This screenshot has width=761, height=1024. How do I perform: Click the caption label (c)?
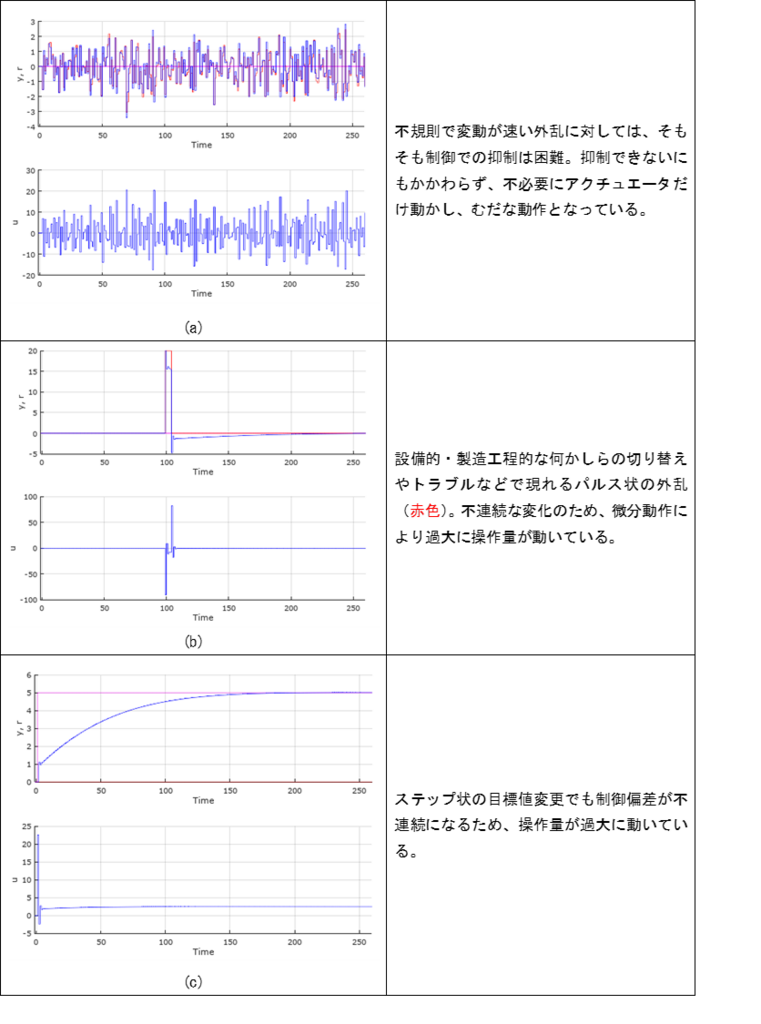(x=193, y=982)
